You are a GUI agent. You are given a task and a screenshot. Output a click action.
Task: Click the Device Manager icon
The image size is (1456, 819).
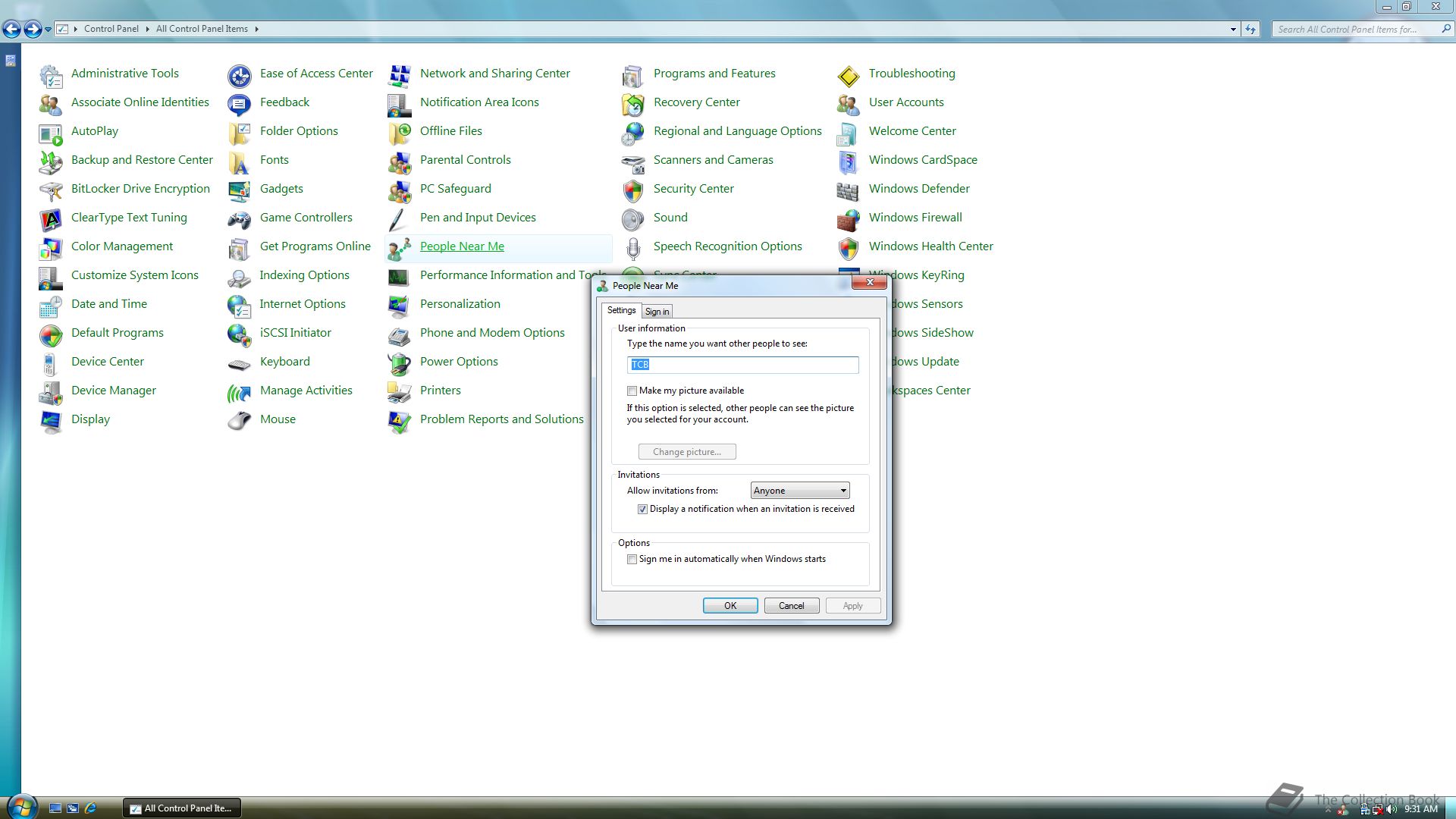tap(51, 391)
